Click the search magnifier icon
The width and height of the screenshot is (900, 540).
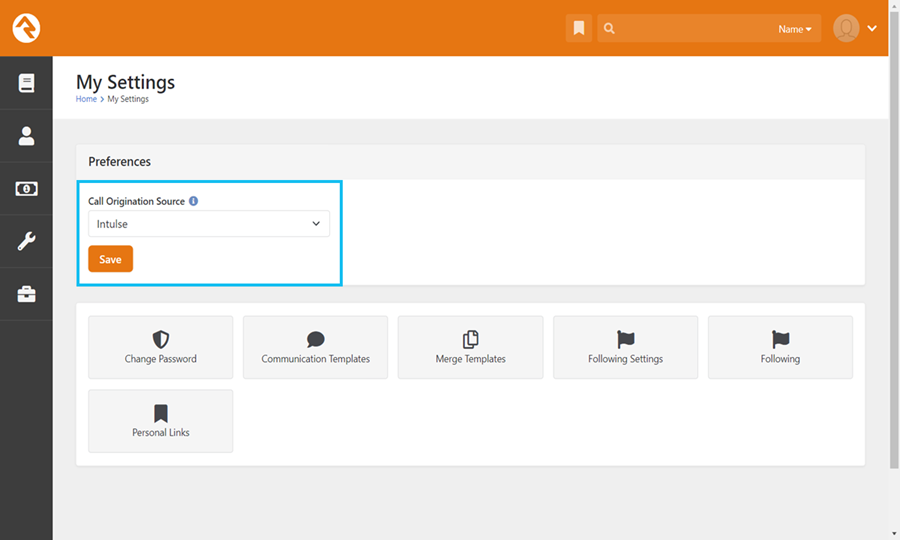click(x=609, y=28)
